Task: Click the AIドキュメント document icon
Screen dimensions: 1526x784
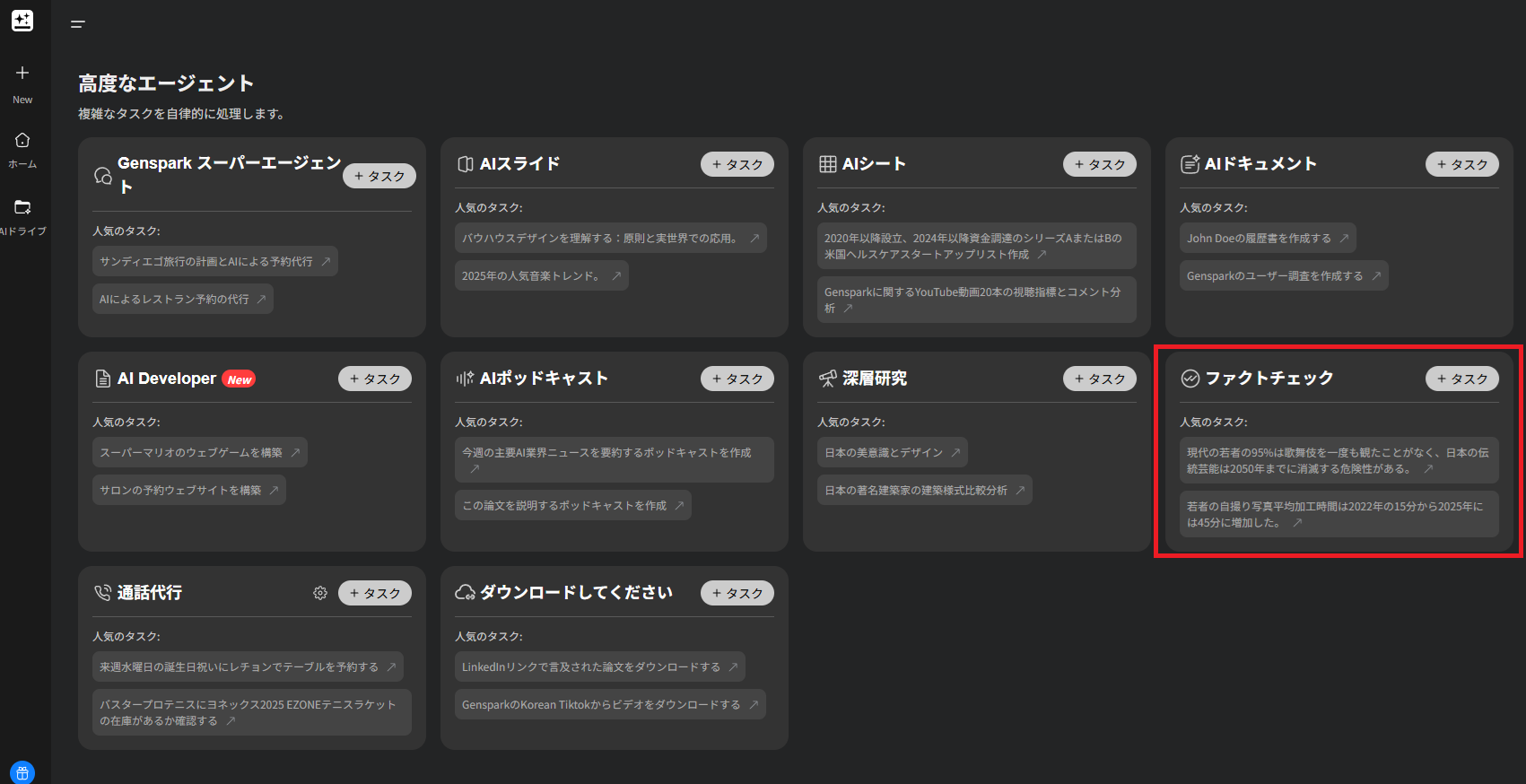Action: pos(1190,163)
